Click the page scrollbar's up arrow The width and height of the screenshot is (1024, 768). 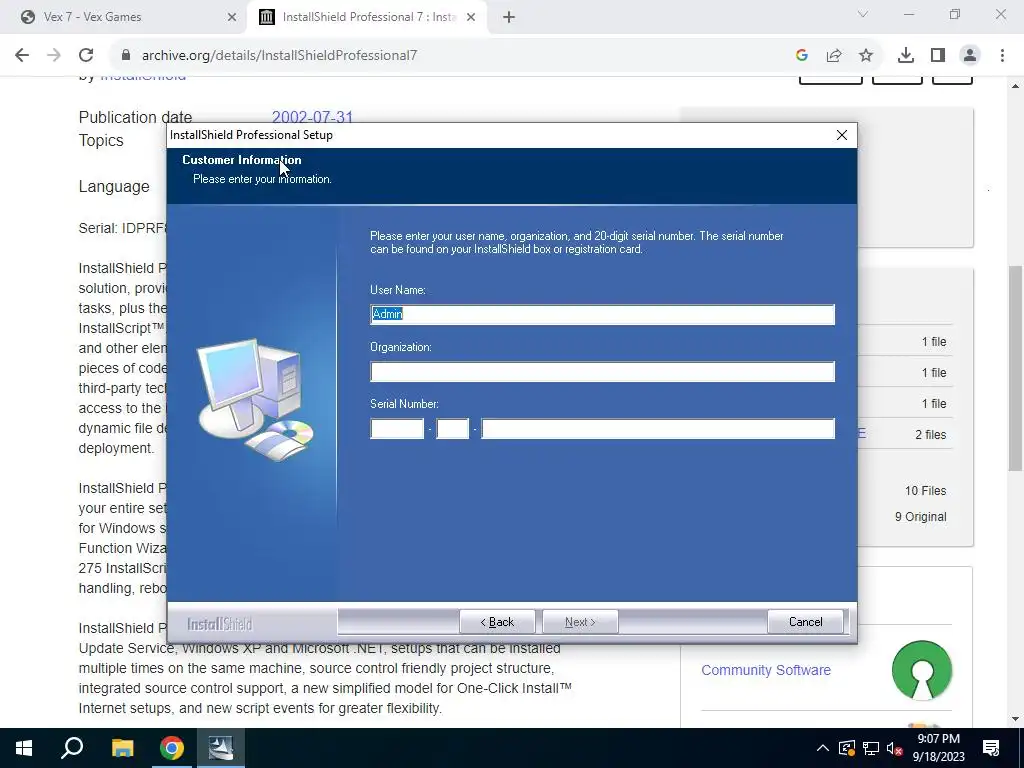click(1015, 86)
